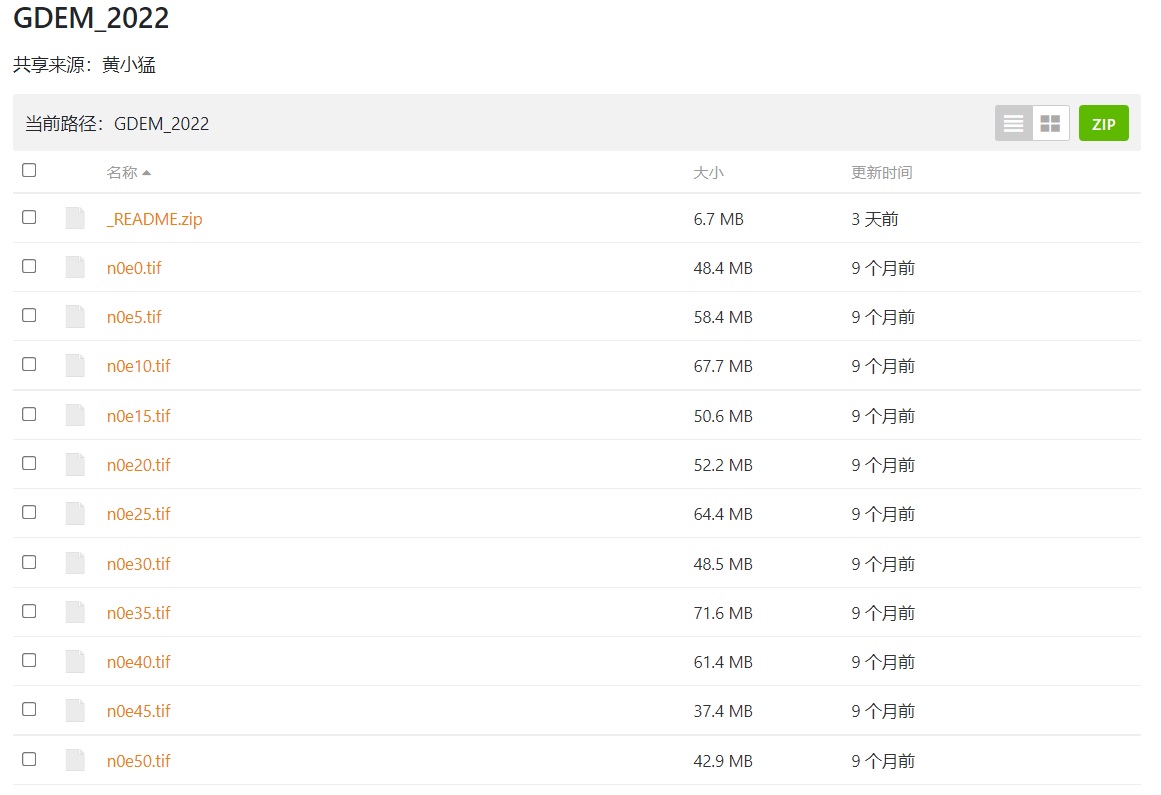The width and height of the screenshot is (1161, 795).
Task: Click file icon next to _README.zip
Action: [x=75, y=218]
